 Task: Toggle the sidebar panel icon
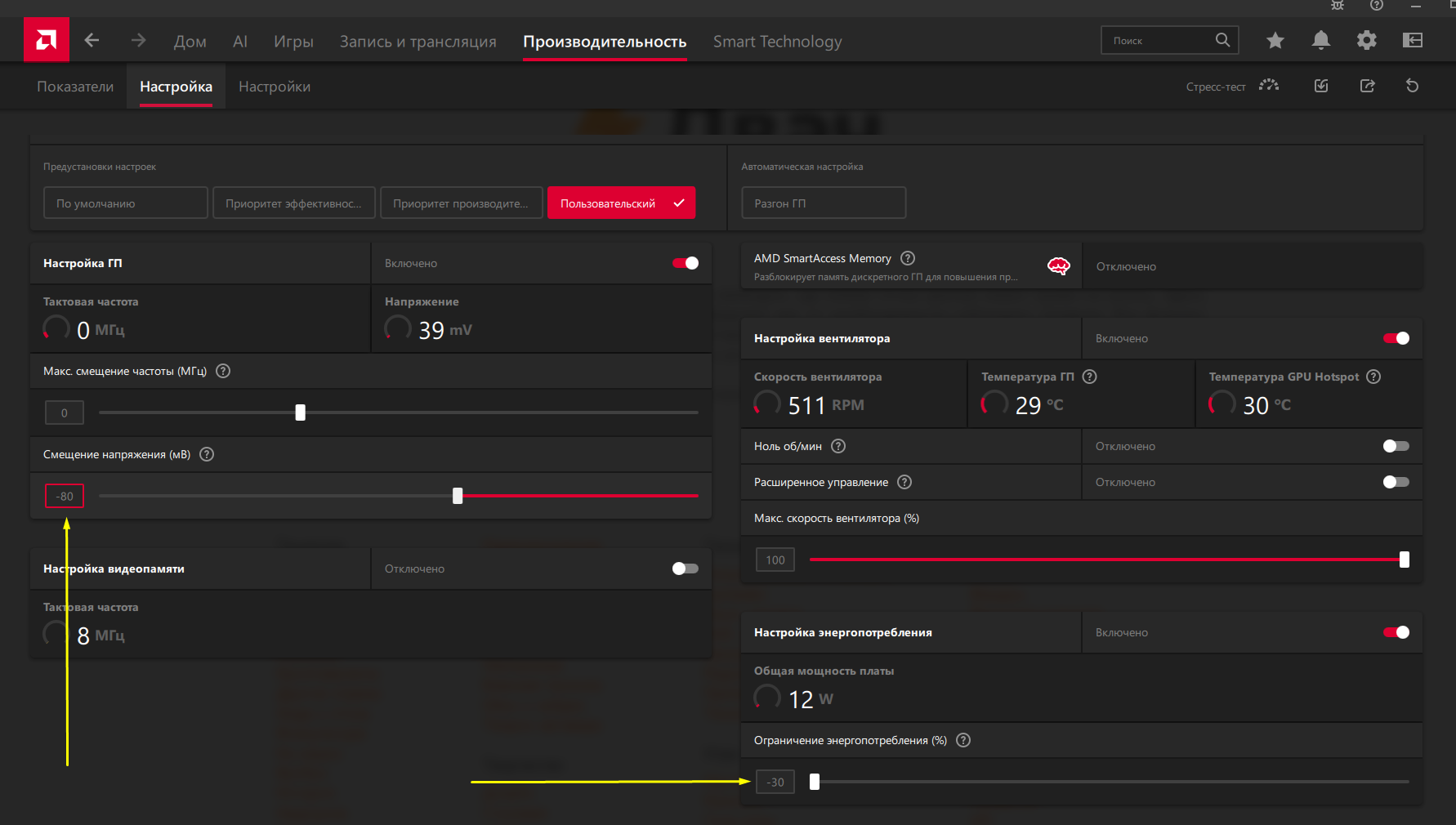tap(1413, 40)
